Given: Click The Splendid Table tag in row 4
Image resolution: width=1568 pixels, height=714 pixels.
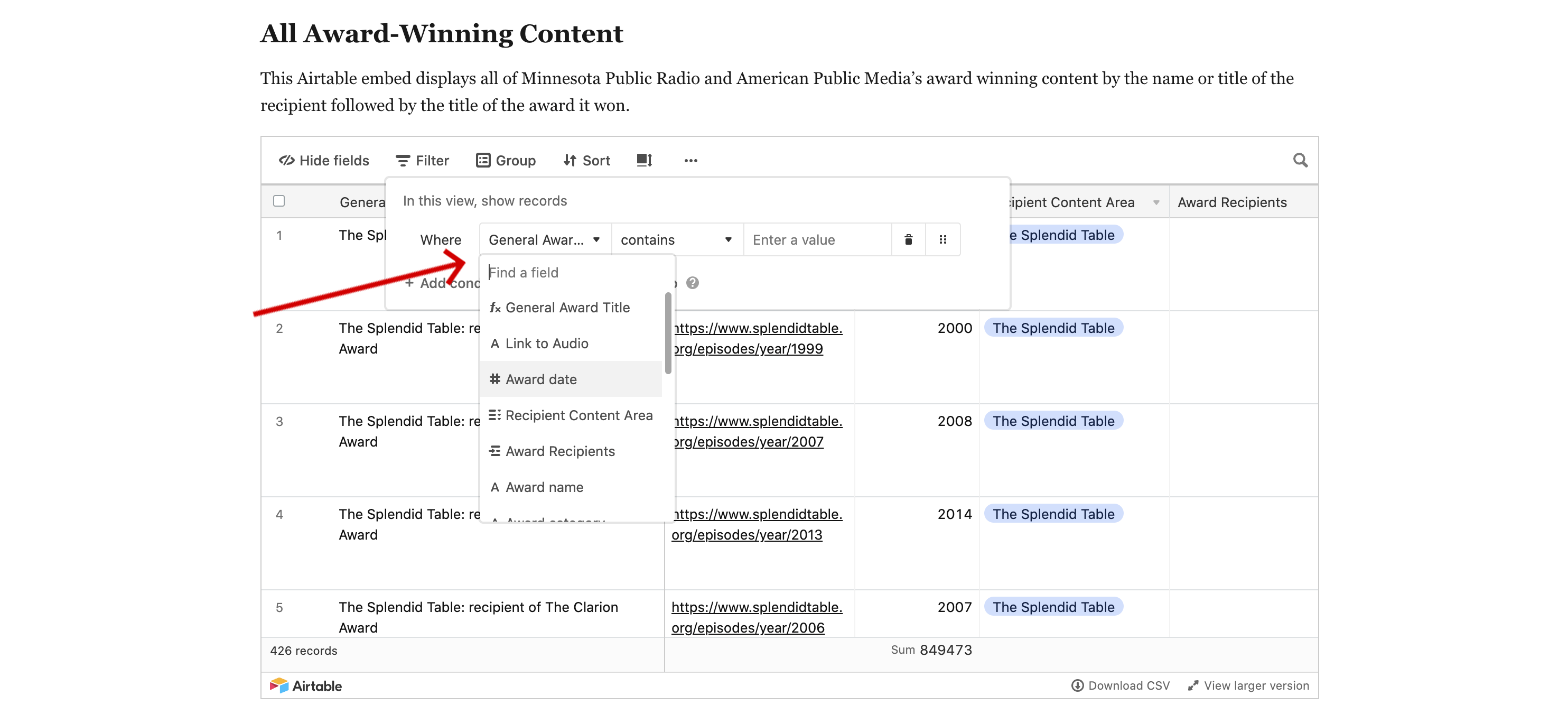Looking at the screenshot, I should (x=1053, y=514).
